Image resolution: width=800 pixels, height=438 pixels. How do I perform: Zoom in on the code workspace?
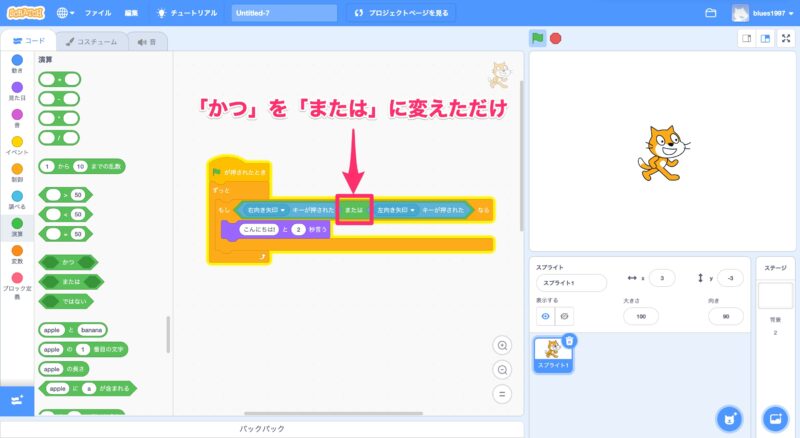[503, 345]
